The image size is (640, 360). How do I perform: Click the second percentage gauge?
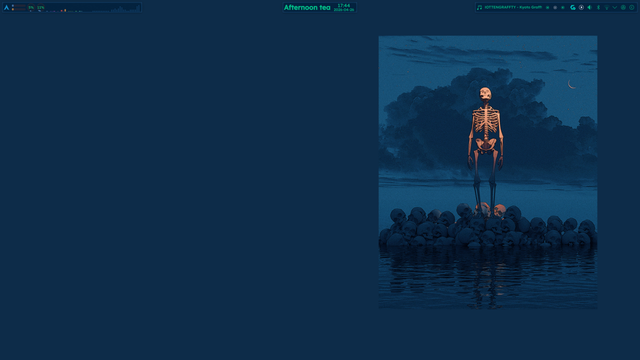coord(41,7)
